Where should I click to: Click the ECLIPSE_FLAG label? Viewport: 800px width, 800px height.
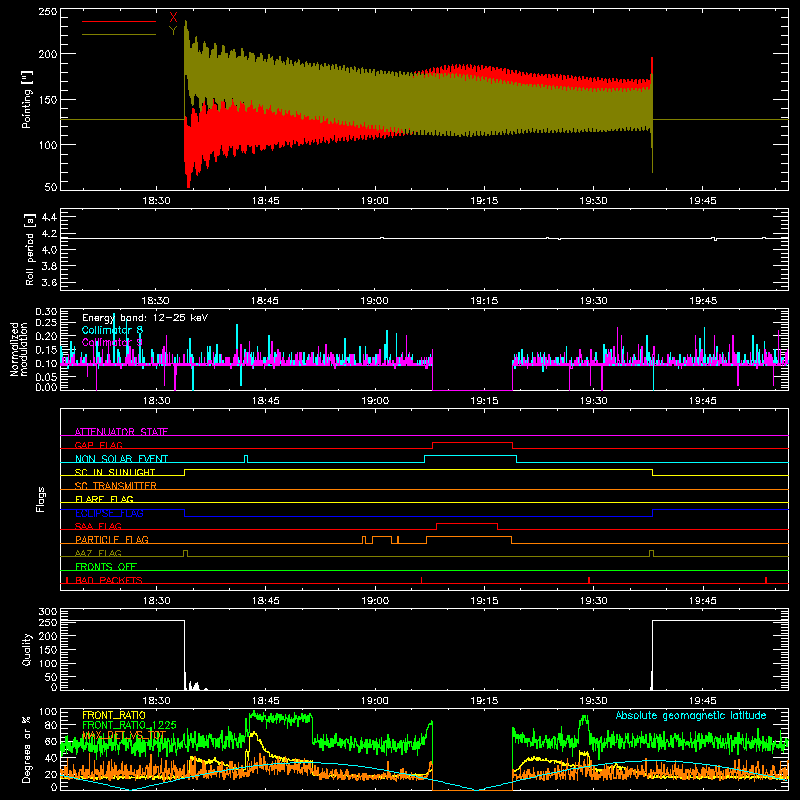pyautogui.click(x=109, y=513)
